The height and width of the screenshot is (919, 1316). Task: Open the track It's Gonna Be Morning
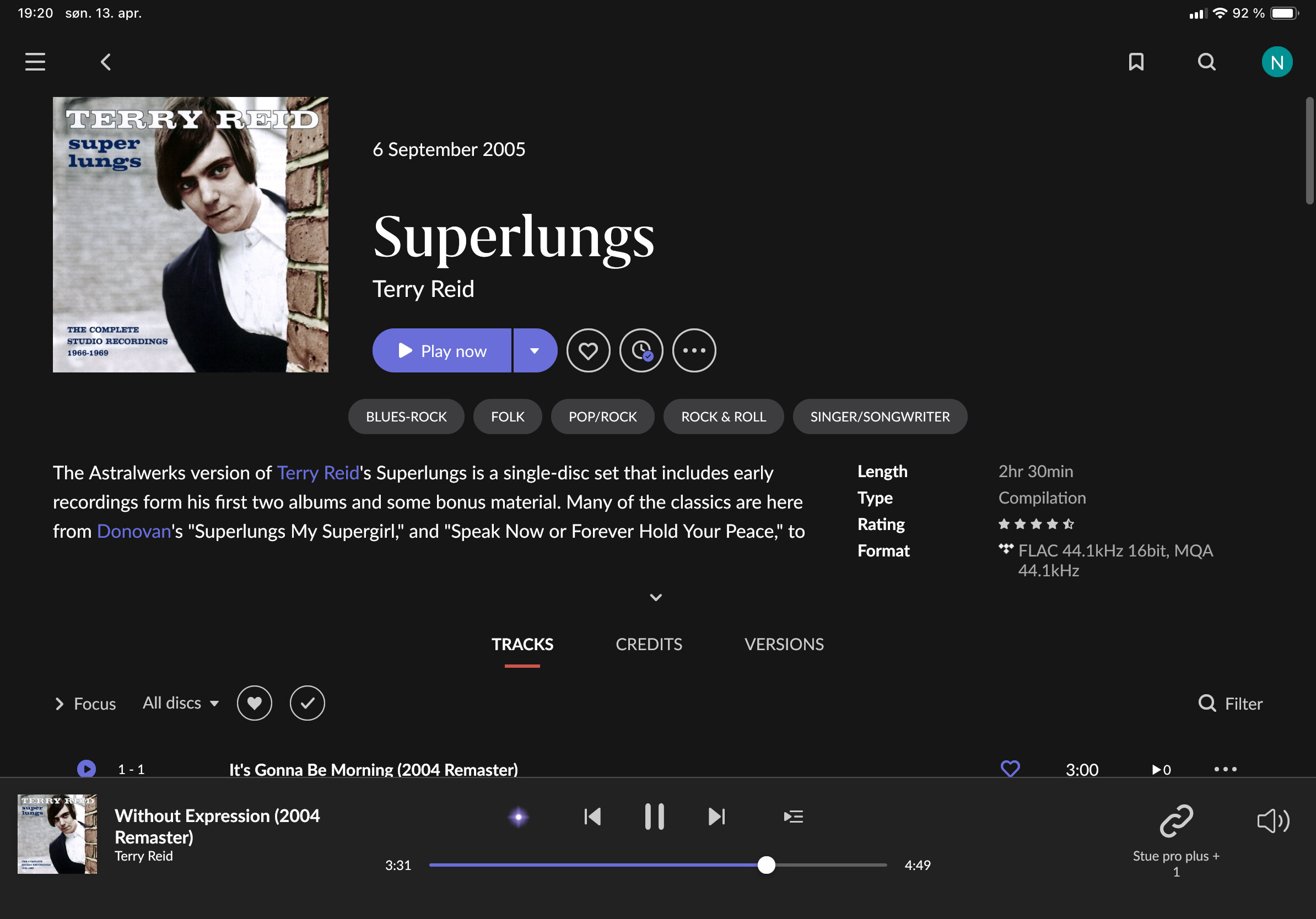373,769
